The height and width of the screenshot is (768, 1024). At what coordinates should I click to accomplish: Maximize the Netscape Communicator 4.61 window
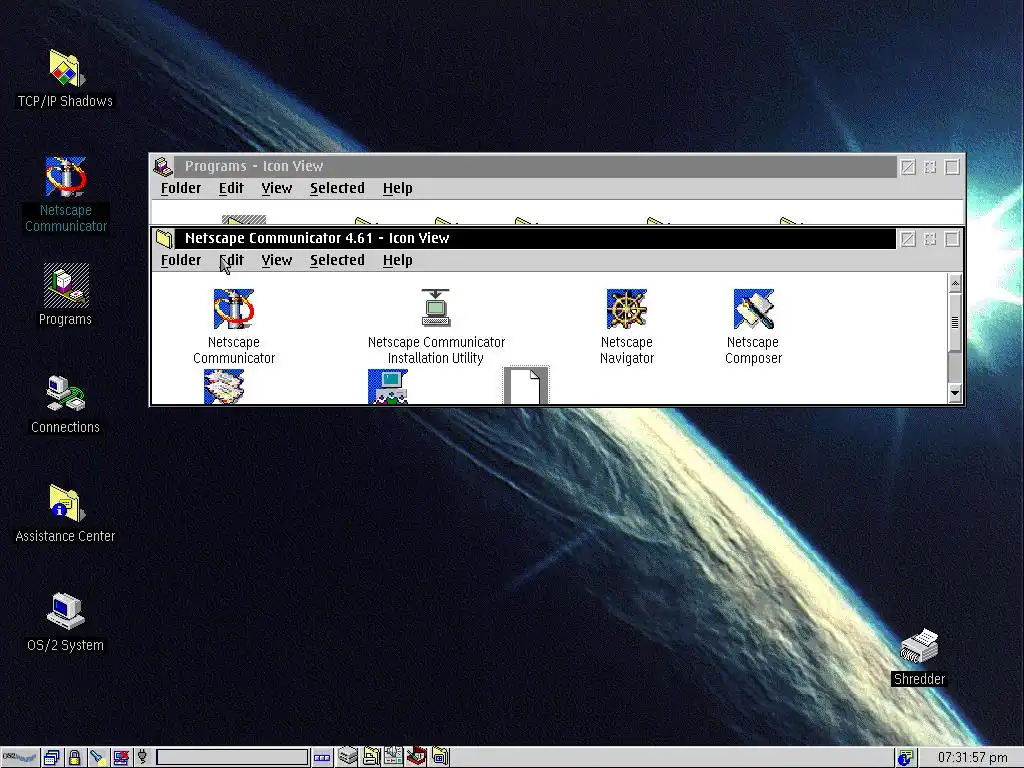952,239
